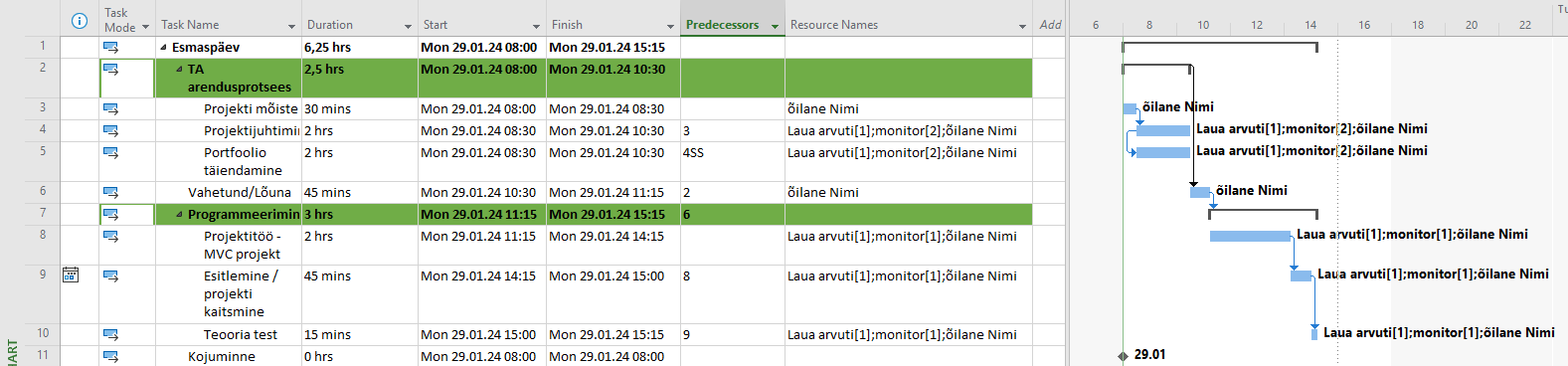The height and width of the screenshot is (366, 1568).
Task: Select predecessor cell with value 9
Action: click(x=733, y=334)
